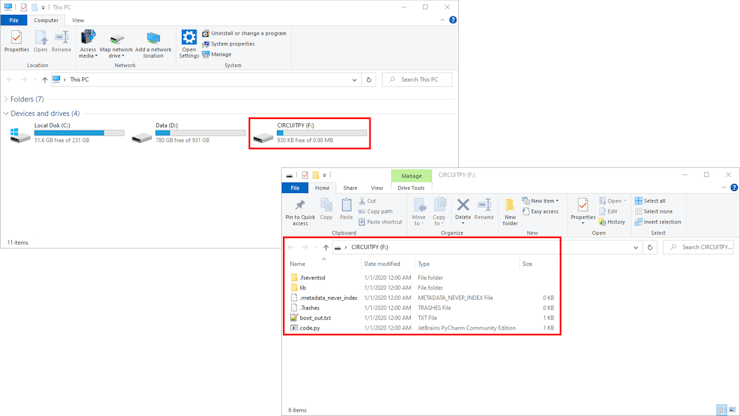Click Refresh button in This PC window
This screenshot has height=416, width=740.
click(x=369, y=80)
